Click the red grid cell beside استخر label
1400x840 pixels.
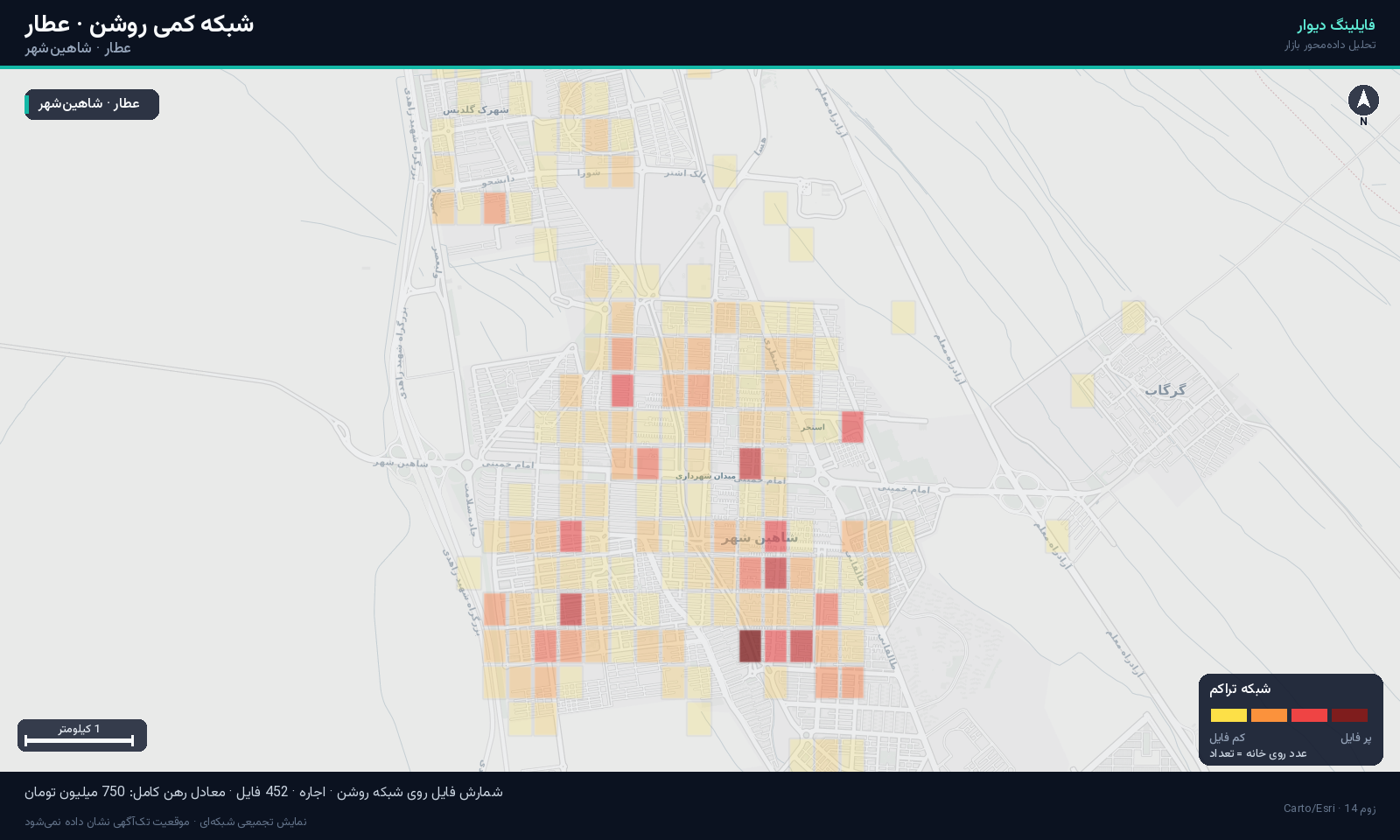tap(852, 427)
